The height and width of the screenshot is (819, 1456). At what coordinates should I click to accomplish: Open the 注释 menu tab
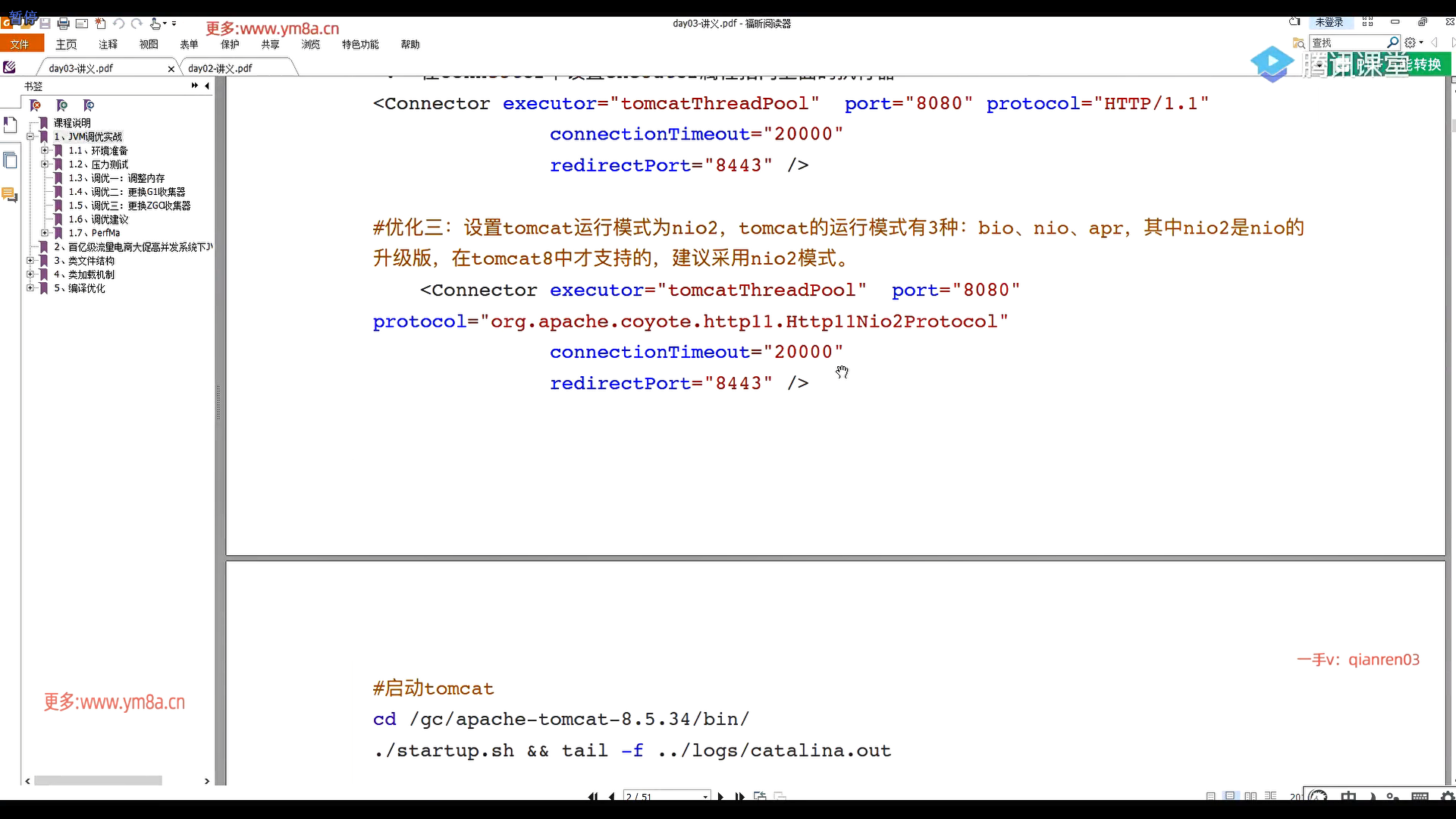108,45
